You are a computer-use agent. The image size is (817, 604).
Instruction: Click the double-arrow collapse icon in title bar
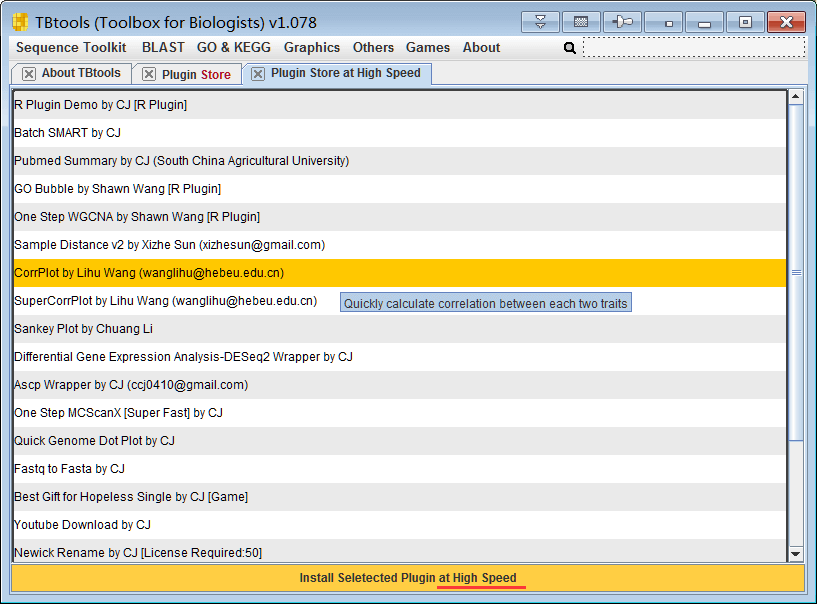click(x=540, y=22)
